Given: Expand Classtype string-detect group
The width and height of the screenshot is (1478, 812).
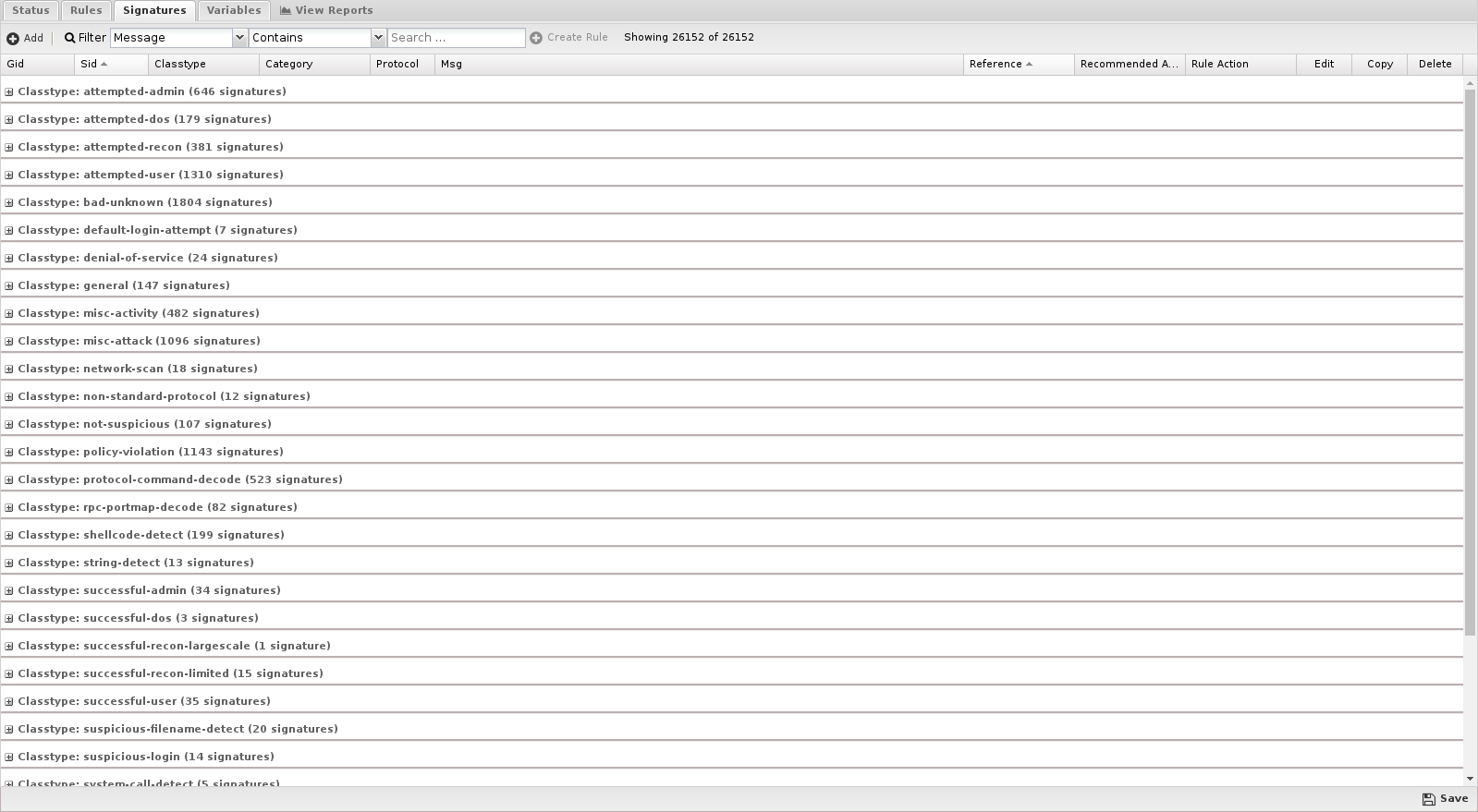Looking at the screenshot, I should tap(9, 563).
